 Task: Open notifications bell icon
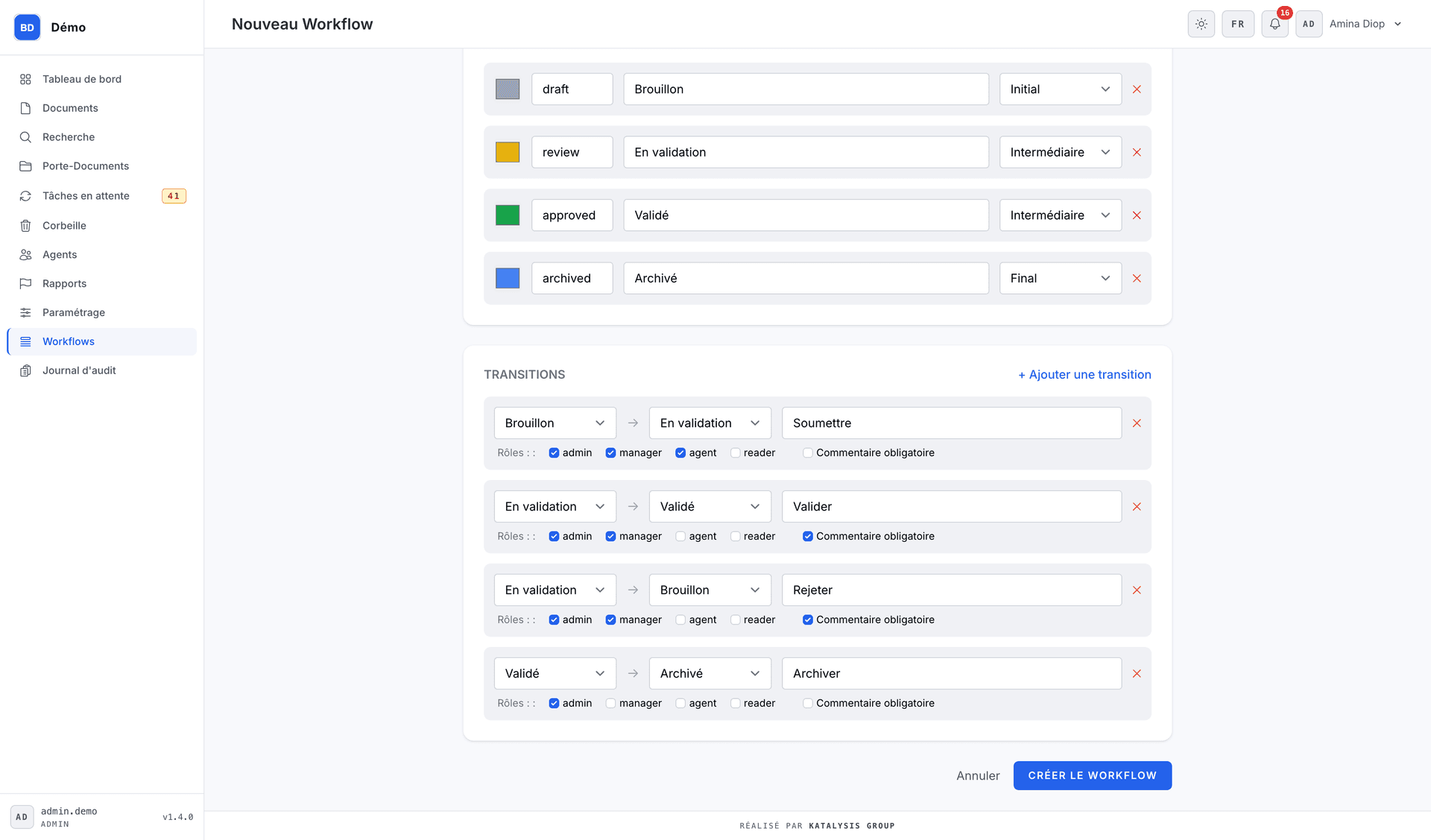click(1274, 24)
